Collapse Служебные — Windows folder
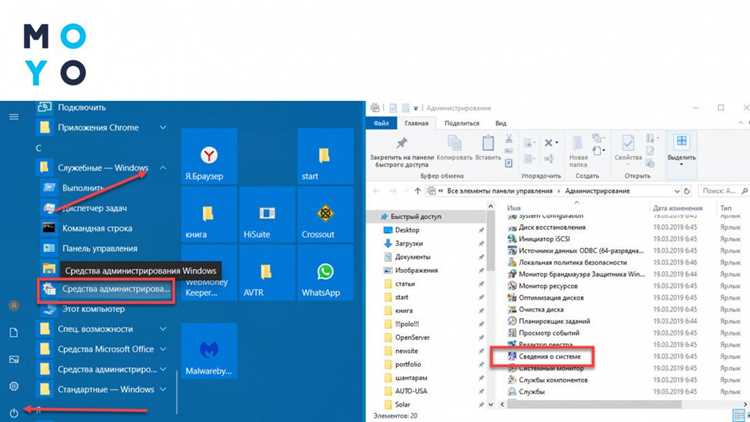Viewport: 750px width, 422px height. coord(163,168)
